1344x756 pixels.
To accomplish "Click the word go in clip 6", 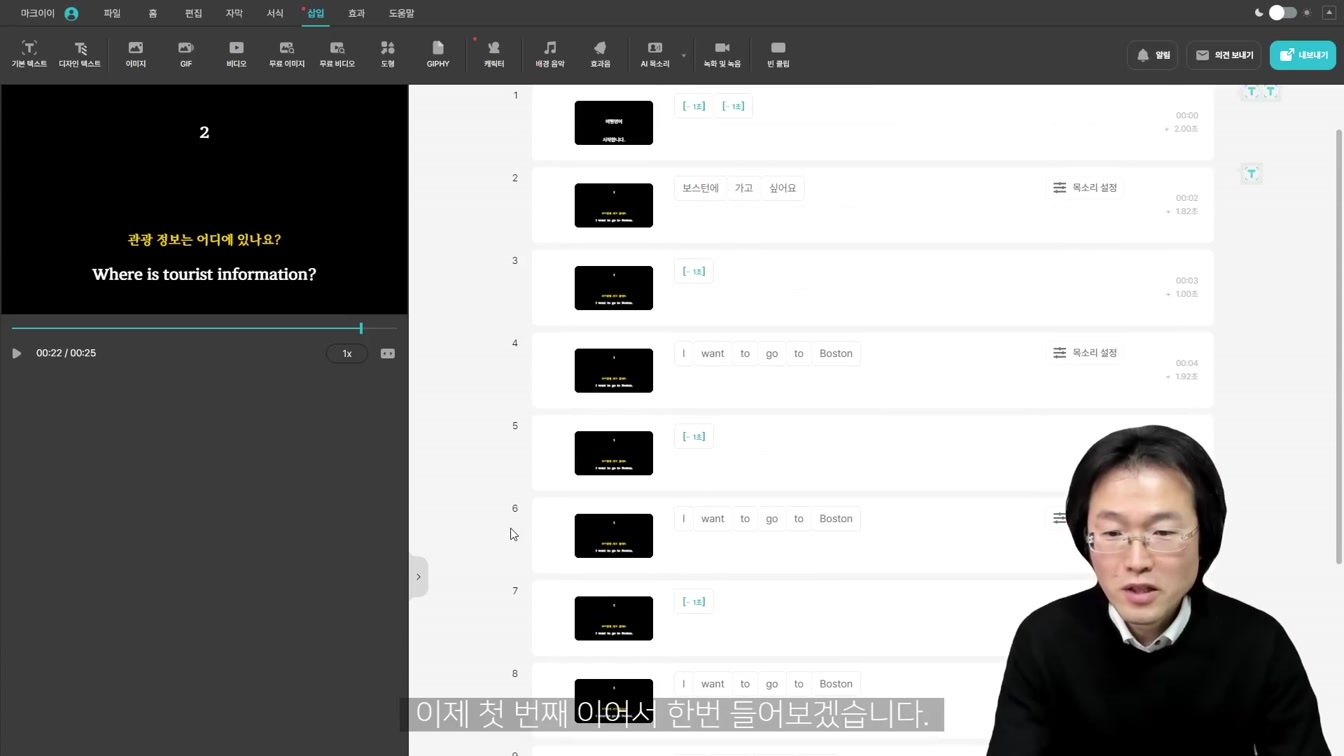I will click(x=772, y=519).
